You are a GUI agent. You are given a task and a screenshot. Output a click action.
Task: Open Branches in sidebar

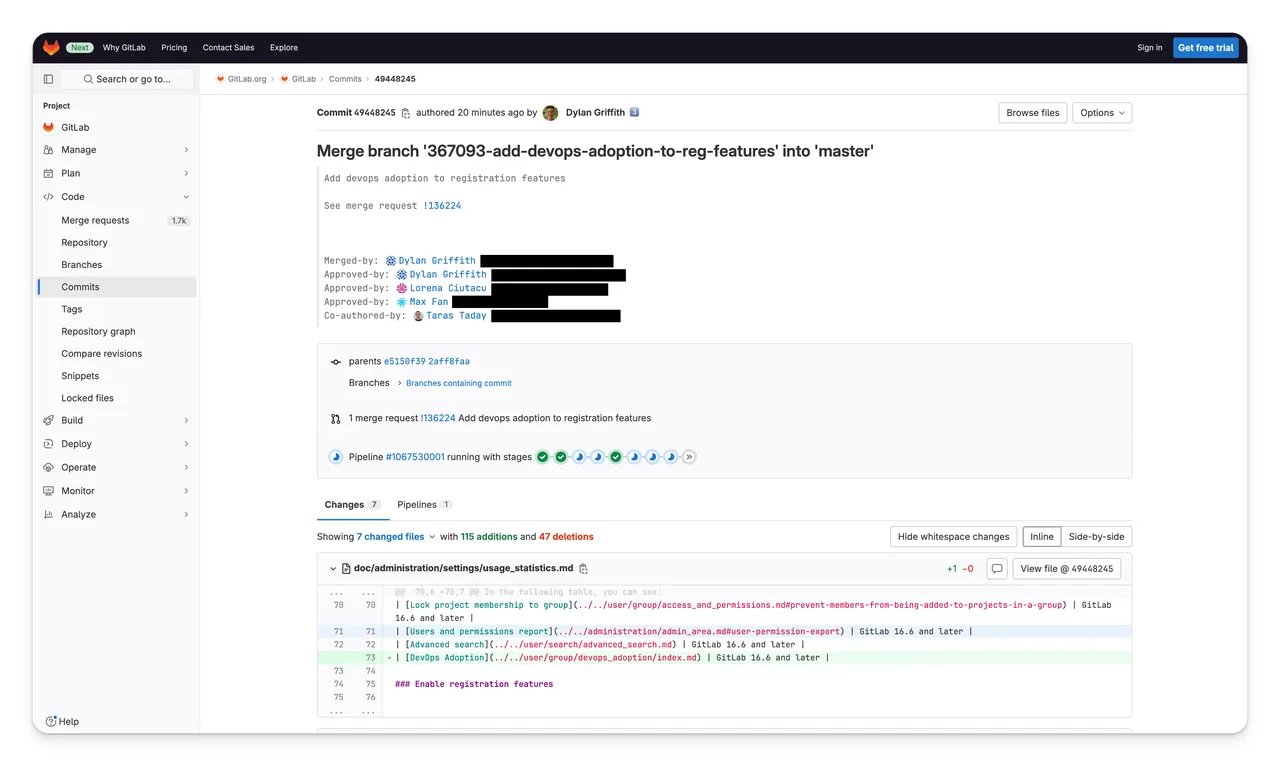pos(116,265)
